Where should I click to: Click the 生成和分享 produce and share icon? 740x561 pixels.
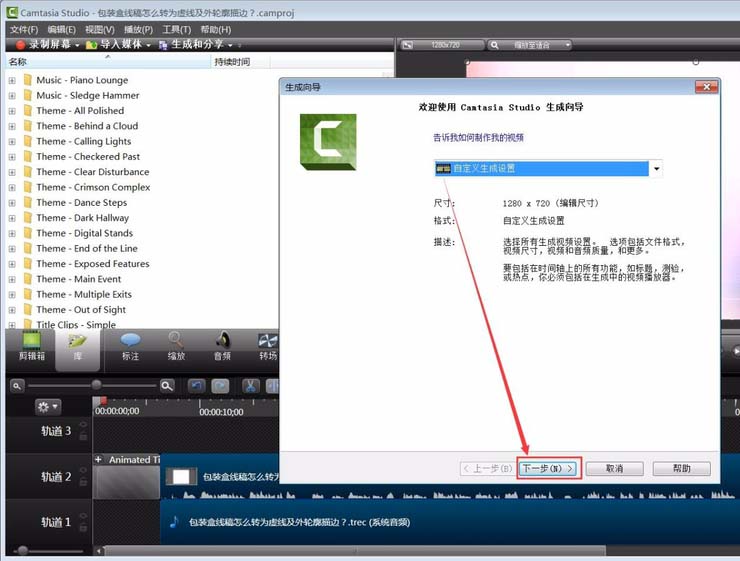pos(163,45)
